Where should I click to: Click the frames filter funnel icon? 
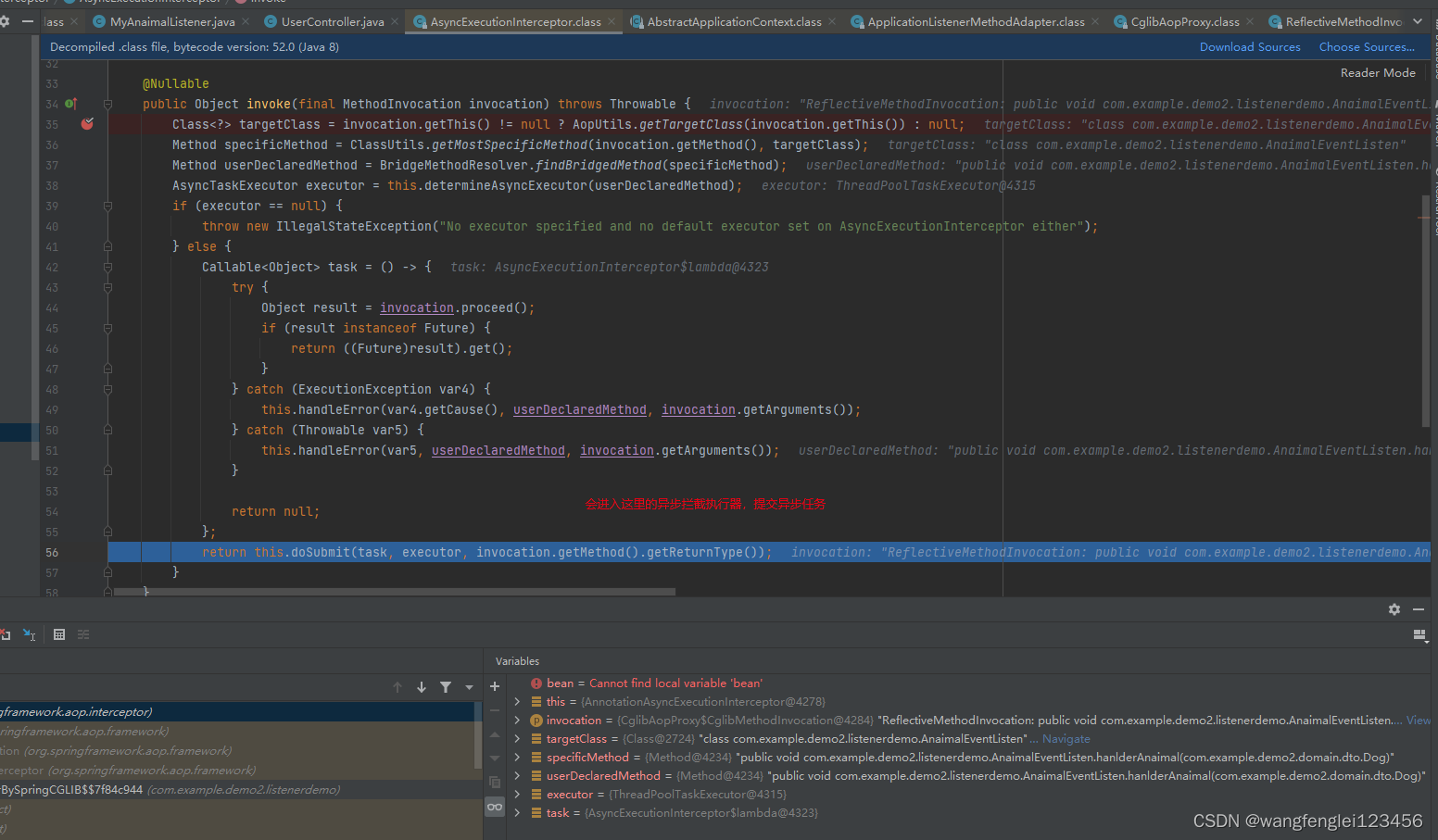click(446, 687)
